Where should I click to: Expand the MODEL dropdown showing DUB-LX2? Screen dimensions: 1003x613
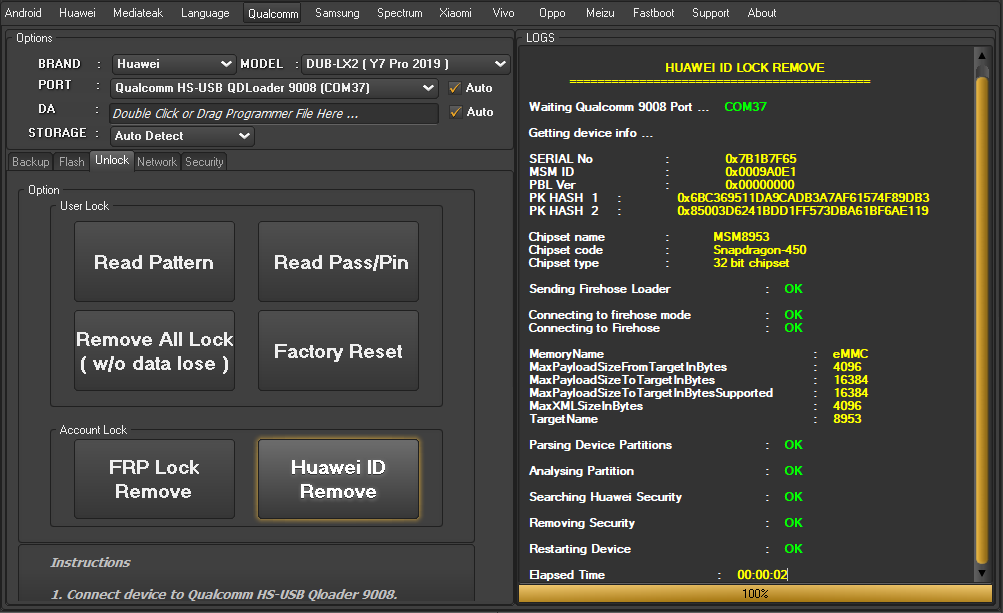tap(406, 64)
